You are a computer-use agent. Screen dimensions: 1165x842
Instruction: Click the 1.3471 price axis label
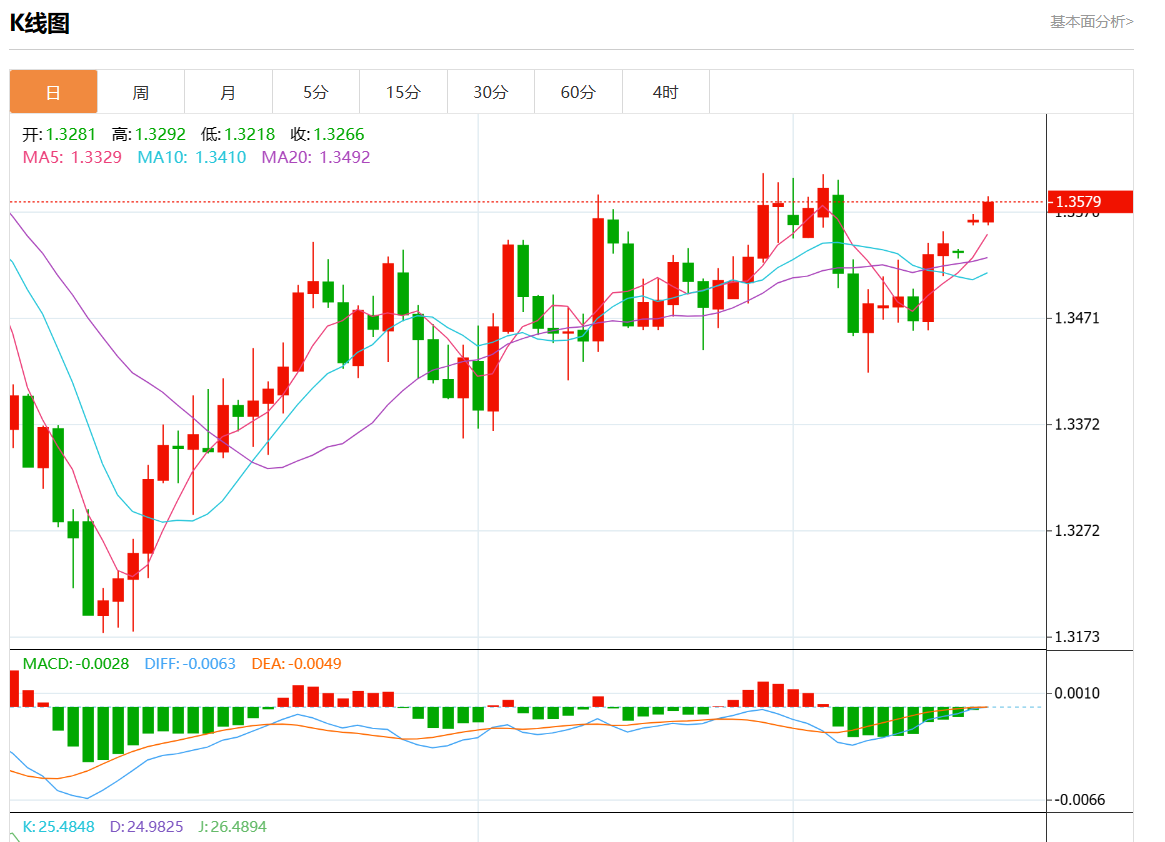coord(1079,318)
